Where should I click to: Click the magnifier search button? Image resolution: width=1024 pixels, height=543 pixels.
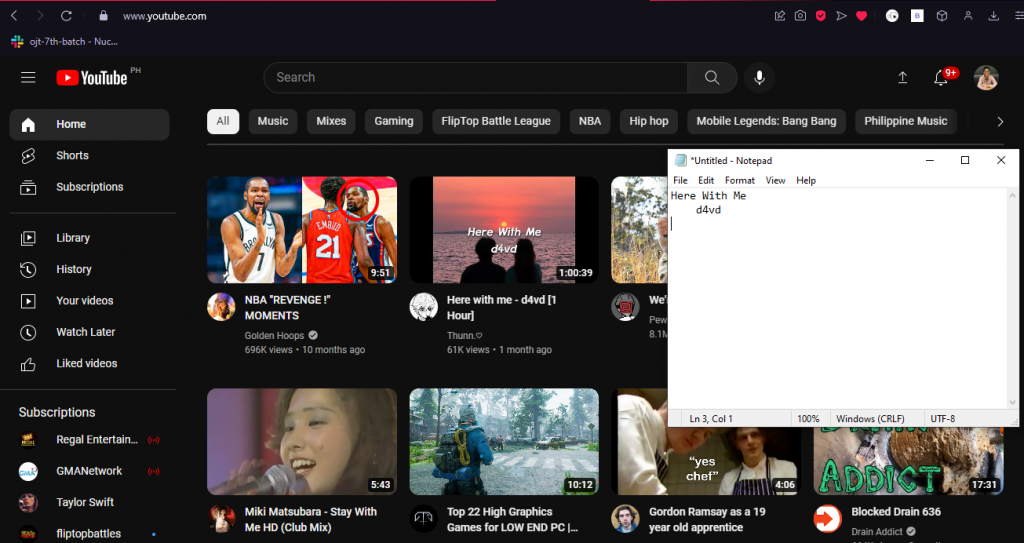pyautogui.click(x=712, y=78)
